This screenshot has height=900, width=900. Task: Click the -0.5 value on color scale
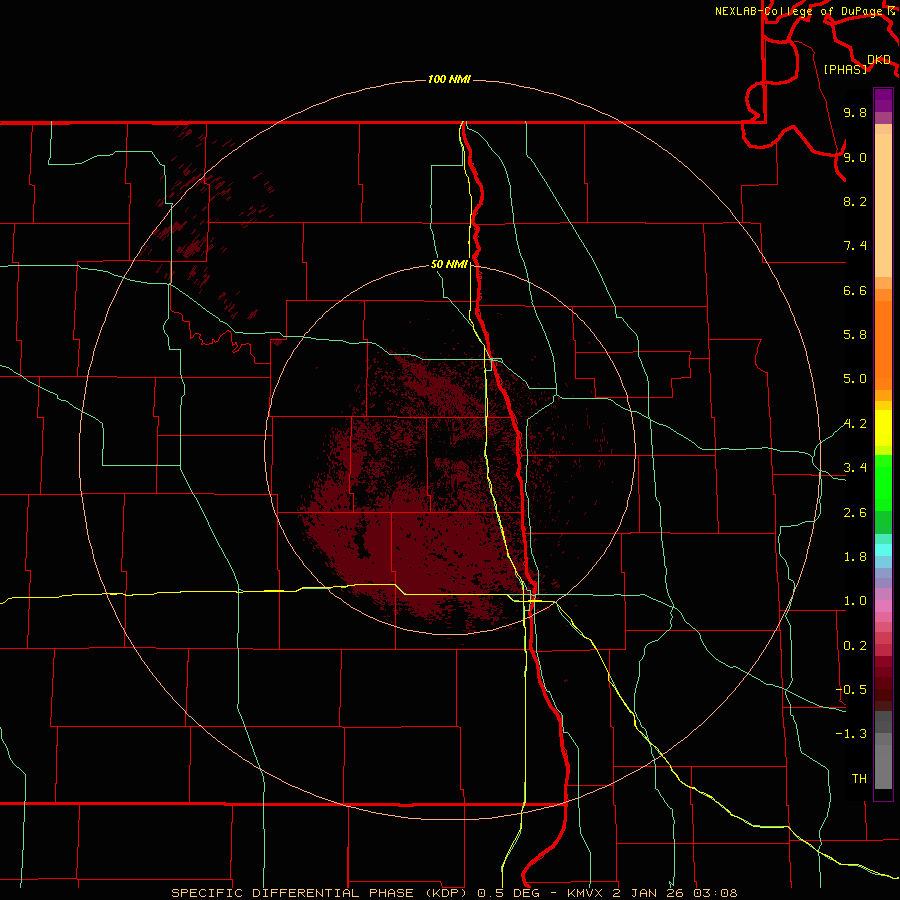(851, 690)
